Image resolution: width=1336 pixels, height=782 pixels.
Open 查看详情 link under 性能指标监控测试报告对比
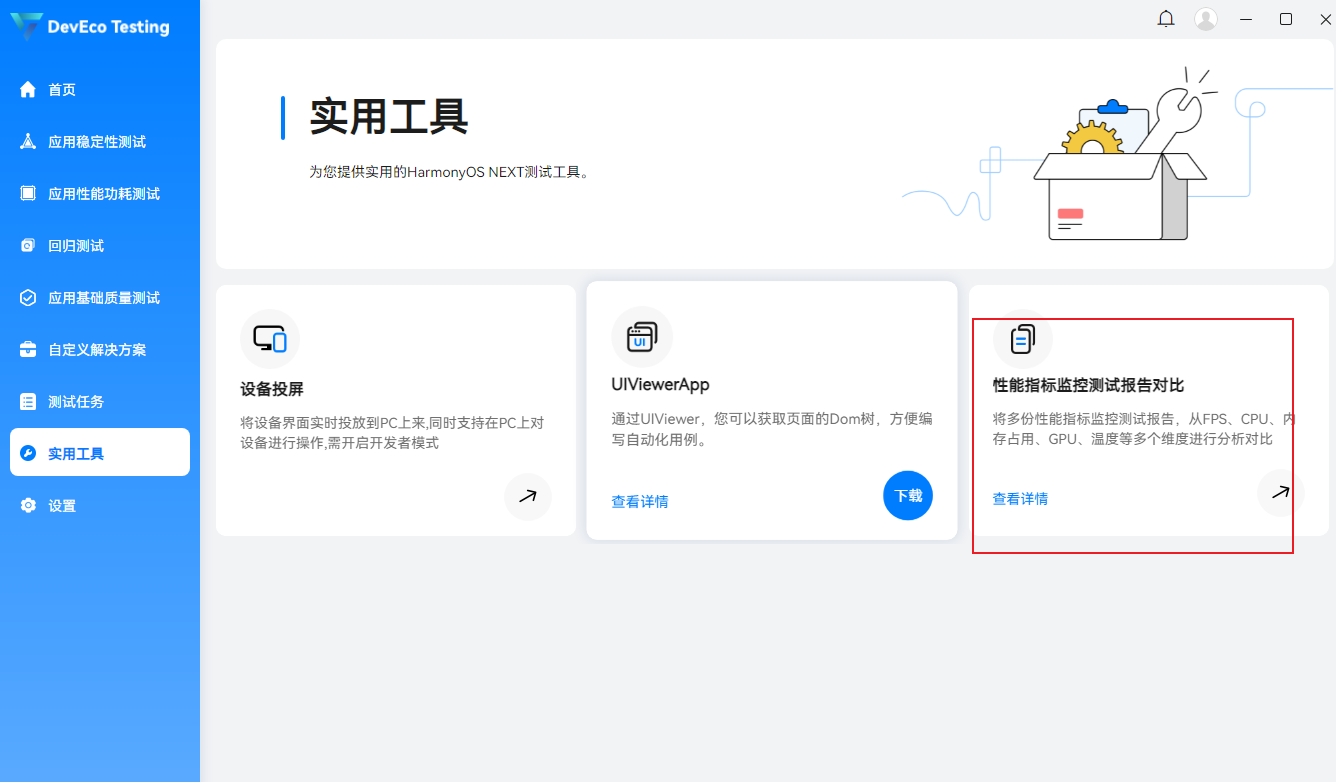click(1020, 498)
